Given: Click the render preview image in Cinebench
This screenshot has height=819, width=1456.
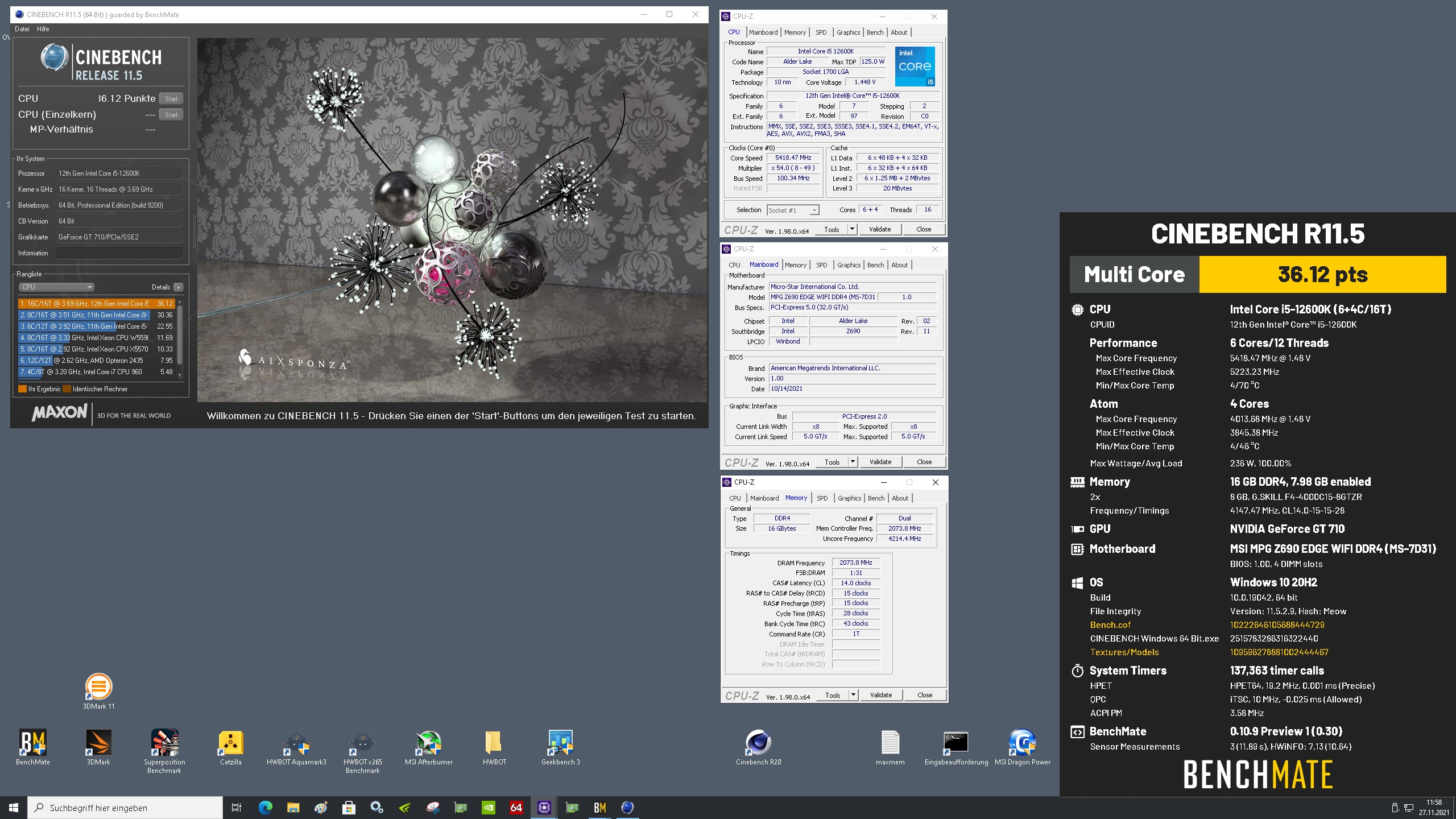Looking at the screenshot, I should pos(452,220).
